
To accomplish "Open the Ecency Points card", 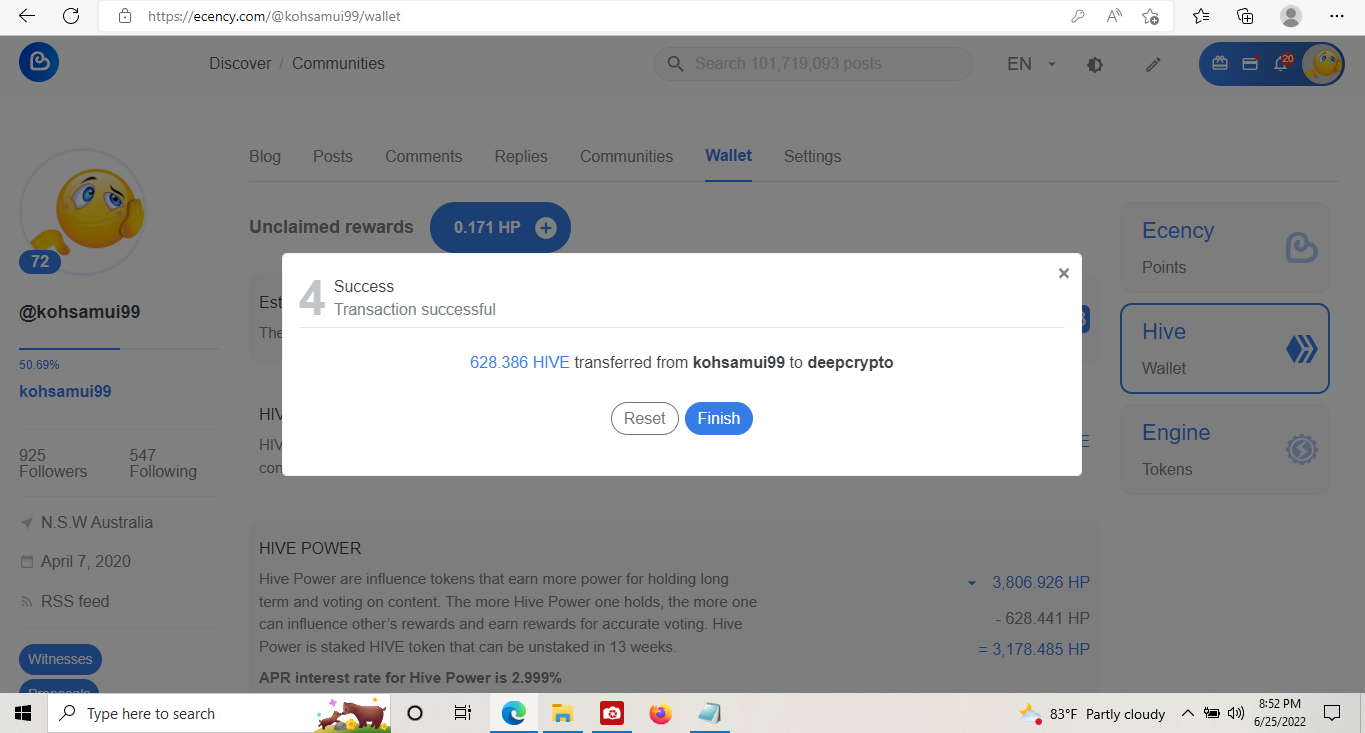I will coord(1225,248).
